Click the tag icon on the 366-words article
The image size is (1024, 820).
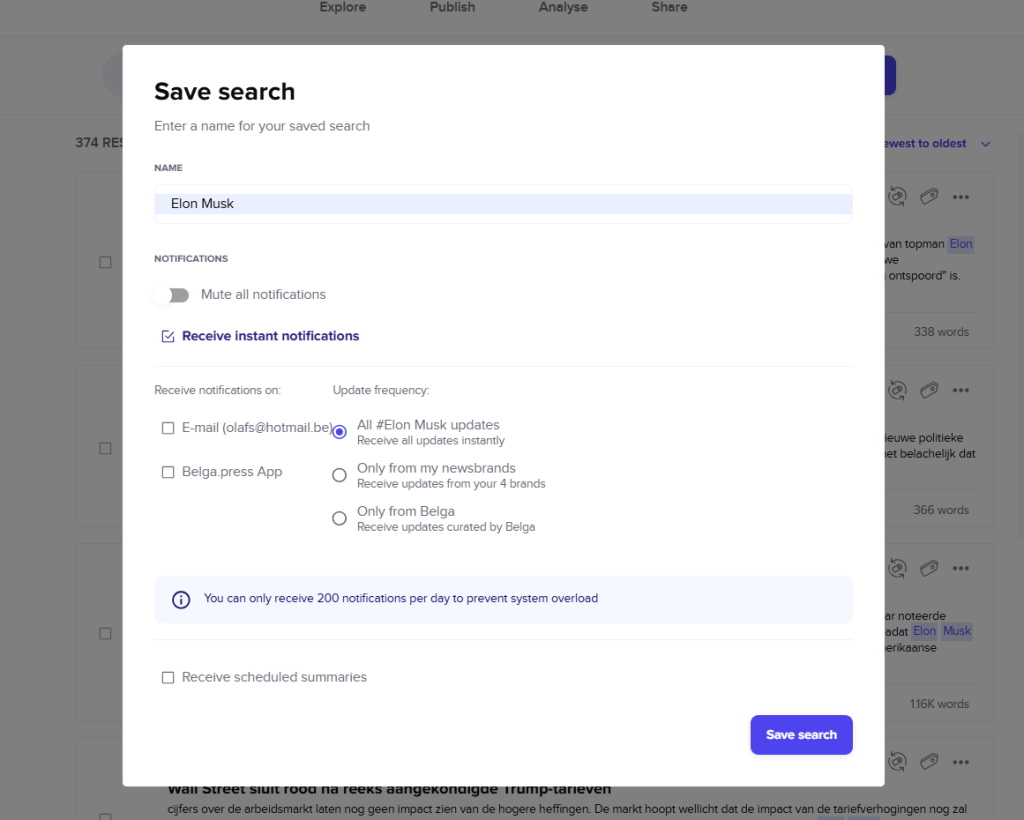[x=929, y=390]
